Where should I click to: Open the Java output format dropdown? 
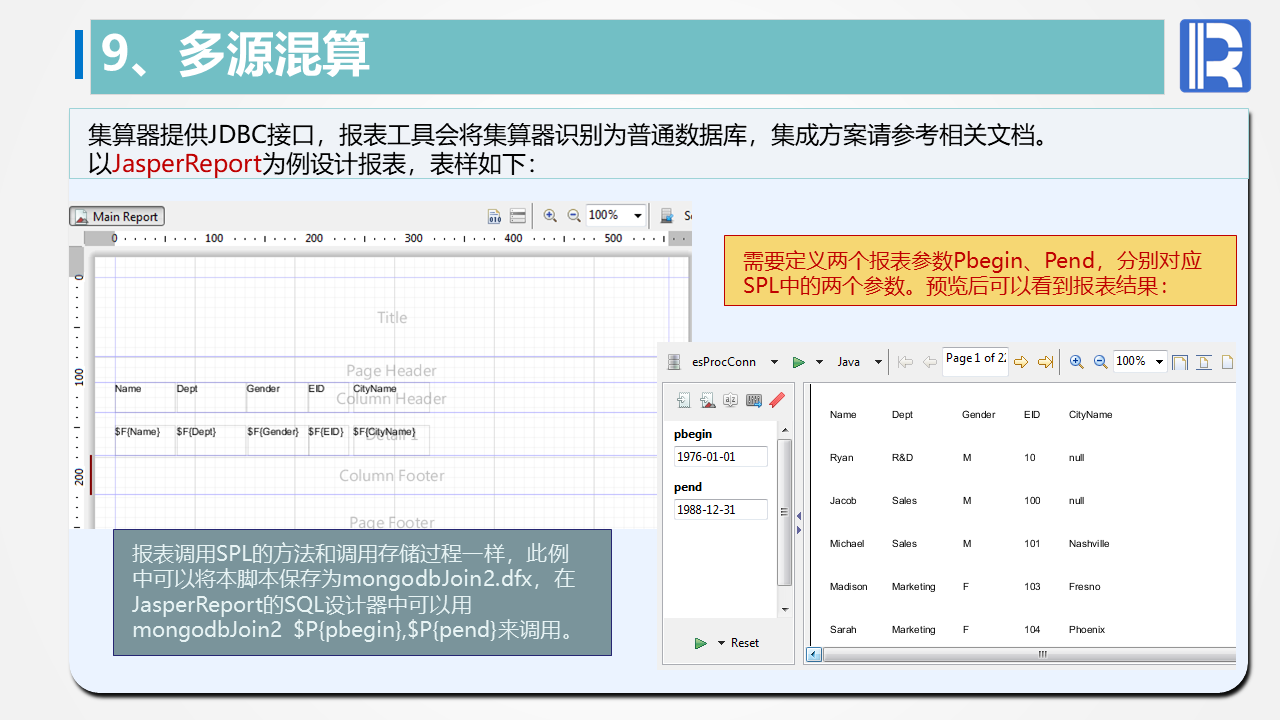pyautogui.click(x=878, y=362)
